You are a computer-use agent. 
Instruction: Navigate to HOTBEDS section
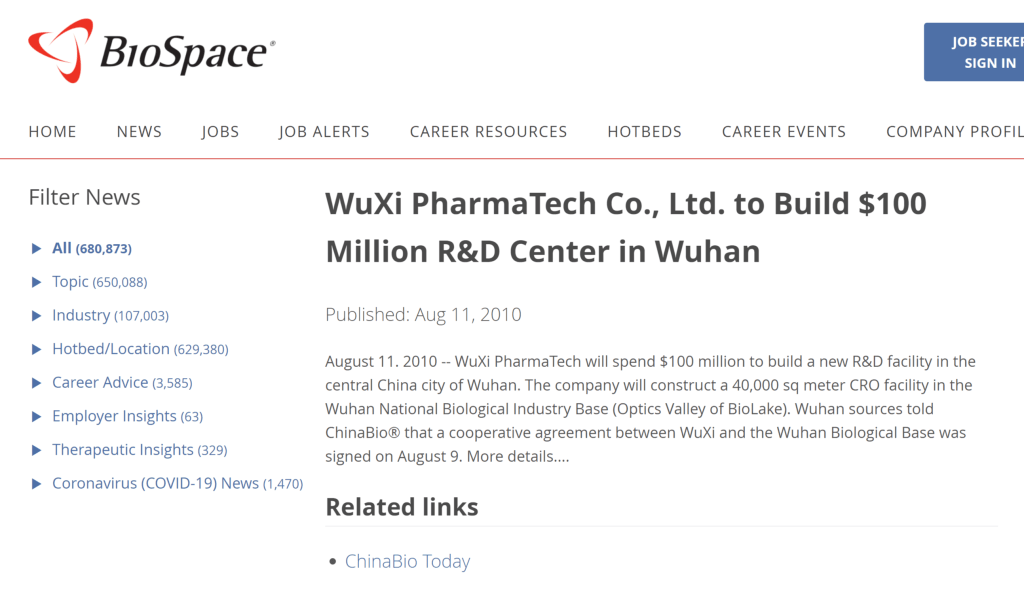[x=644, y=132]
